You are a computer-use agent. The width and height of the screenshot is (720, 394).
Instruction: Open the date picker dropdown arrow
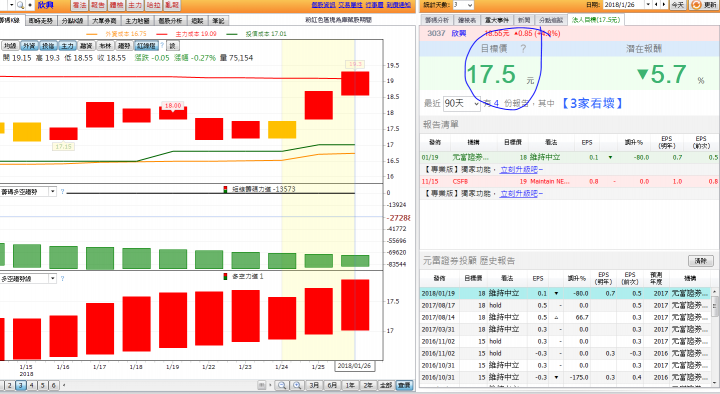coord(648,5)
